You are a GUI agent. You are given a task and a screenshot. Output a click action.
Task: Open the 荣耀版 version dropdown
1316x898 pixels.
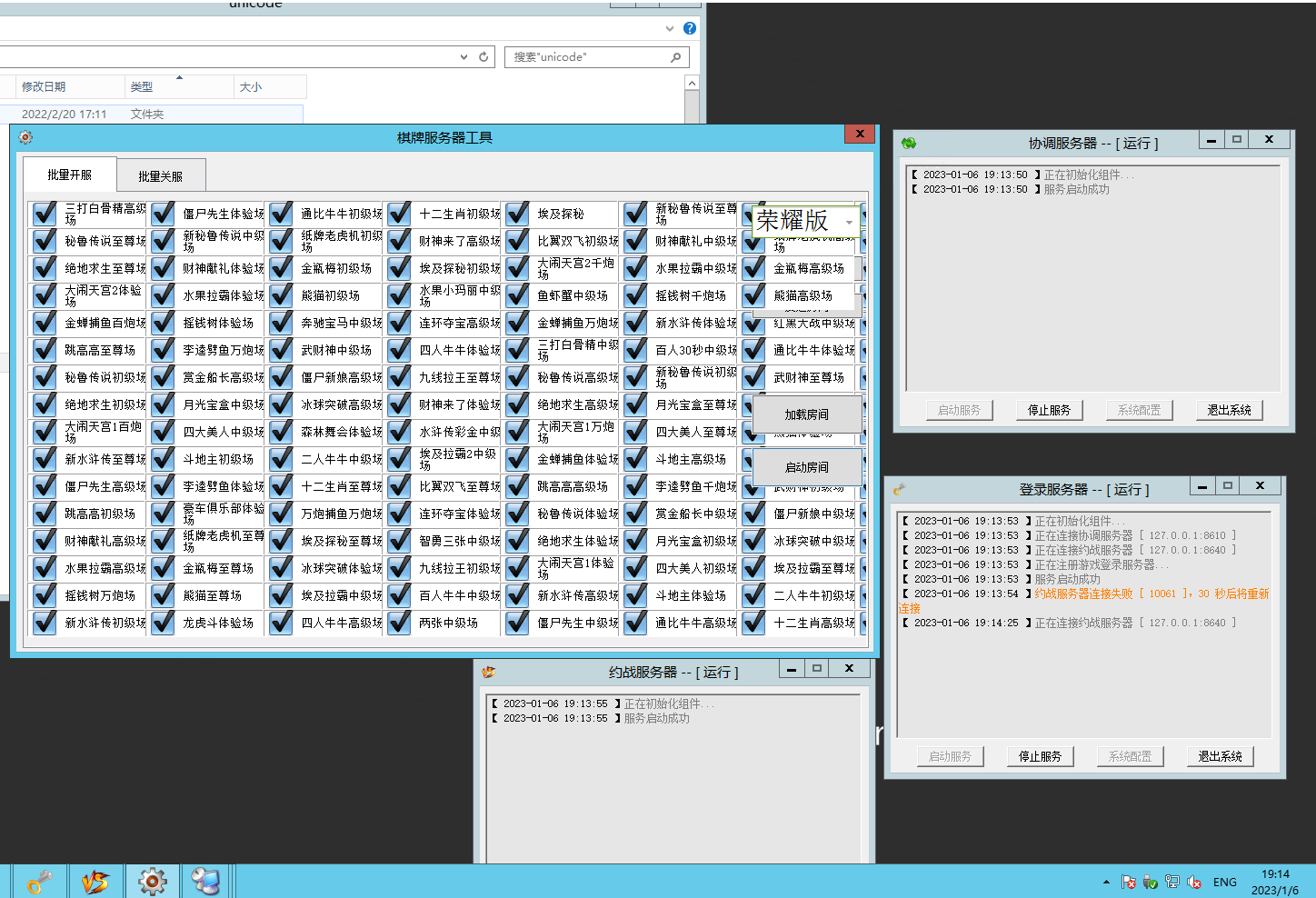[x=849, y=222]
